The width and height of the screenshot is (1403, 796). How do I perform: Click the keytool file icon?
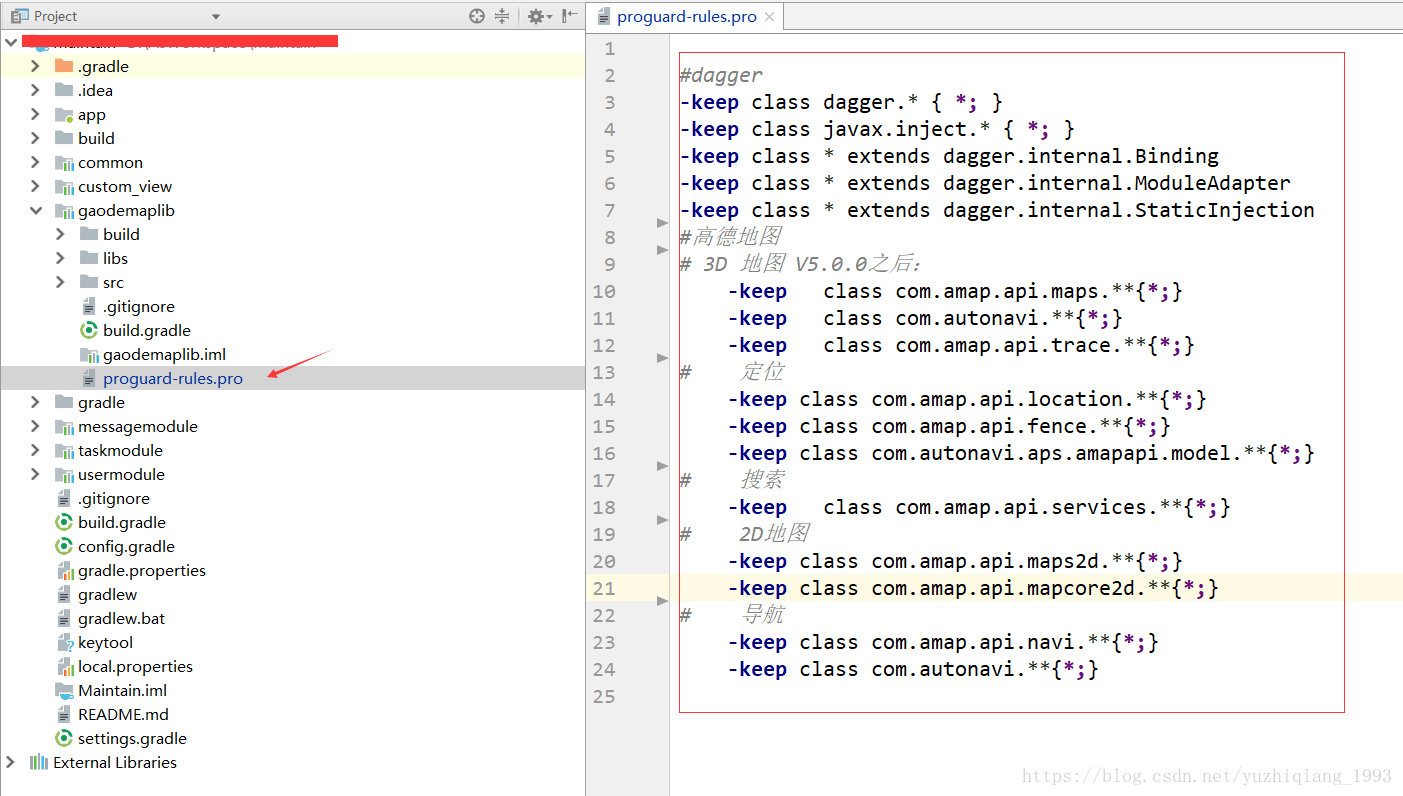[64, 642]
